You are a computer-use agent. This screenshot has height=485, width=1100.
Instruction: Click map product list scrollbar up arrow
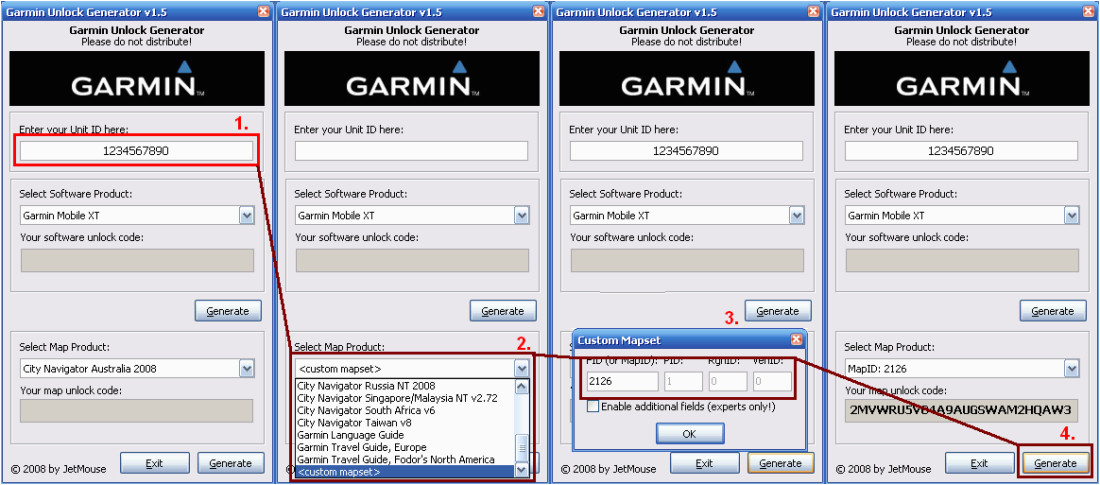click(521, 386)
